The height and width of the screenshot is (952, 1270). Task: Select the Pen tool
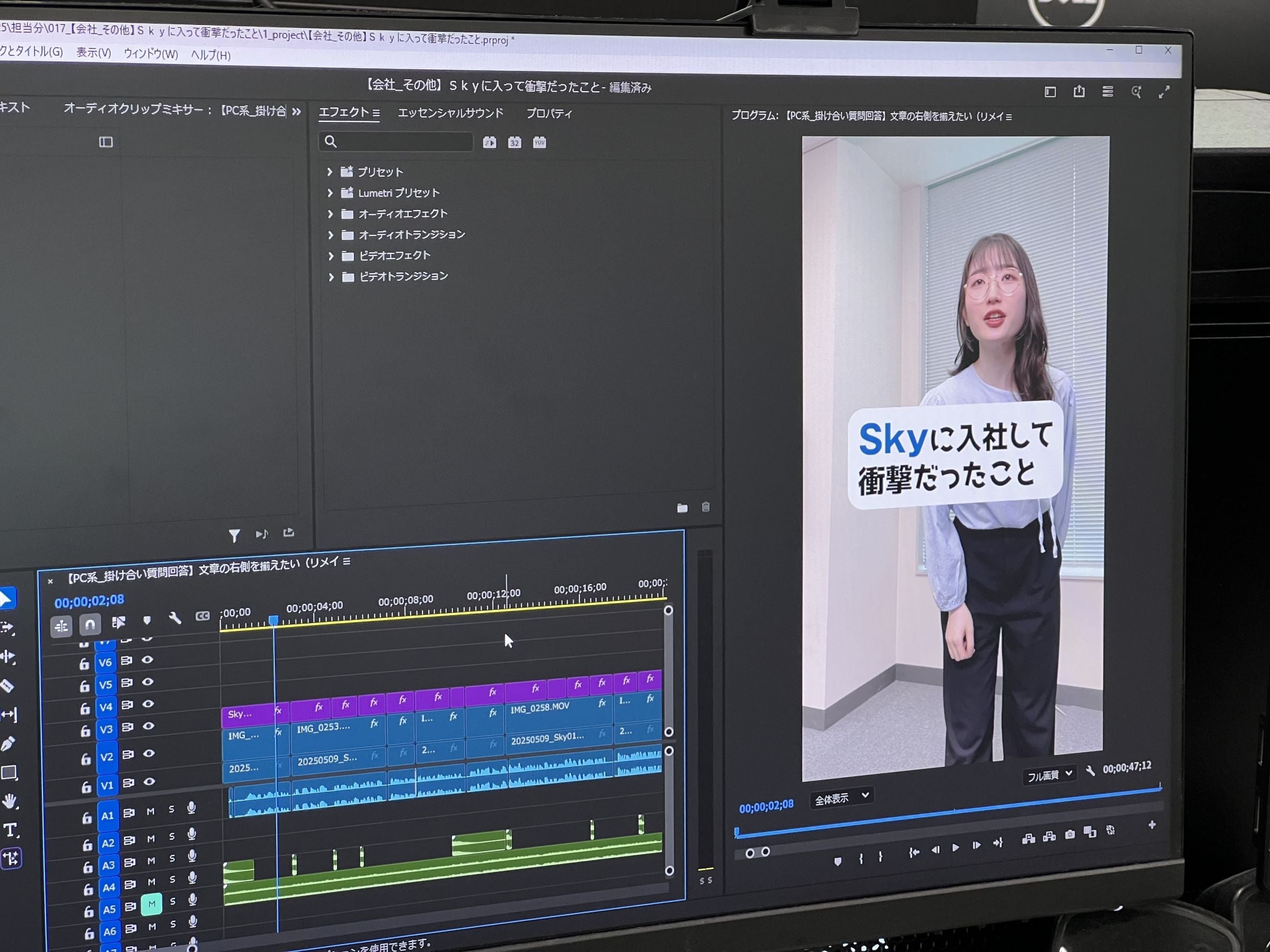click(x=8, y=744)
